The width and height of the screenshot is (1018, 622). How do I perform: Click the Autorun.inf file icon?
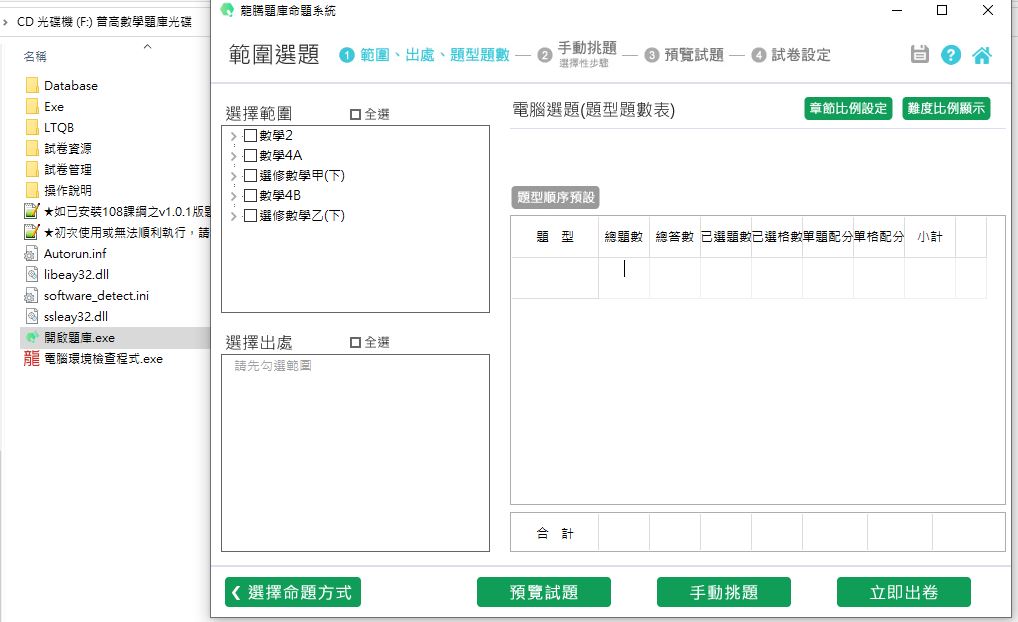32,254
